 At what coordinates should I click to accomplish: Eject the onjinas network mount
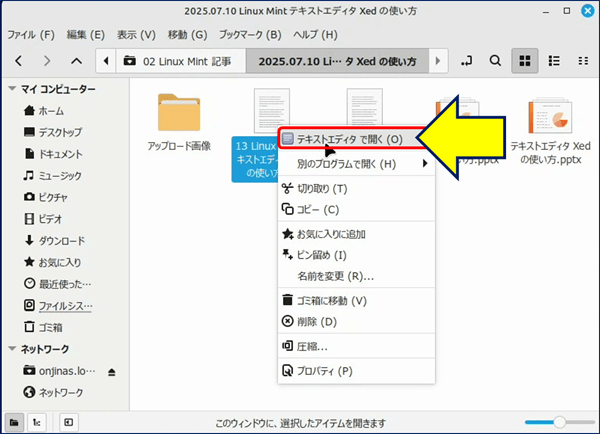click(112, 372)
